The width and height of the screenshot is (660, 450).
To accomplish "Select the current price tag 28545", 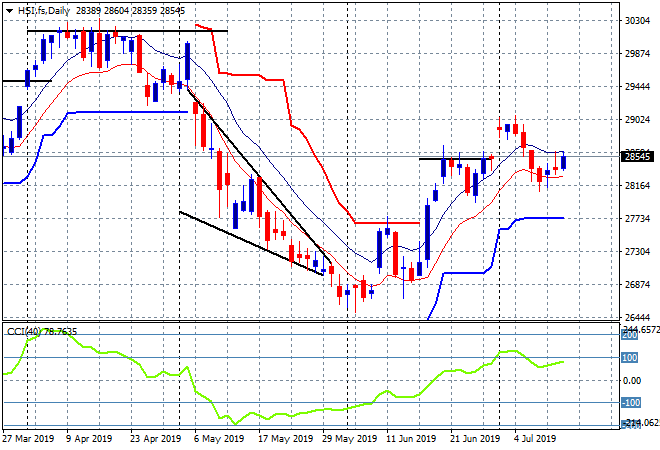I will click(638, 157).
